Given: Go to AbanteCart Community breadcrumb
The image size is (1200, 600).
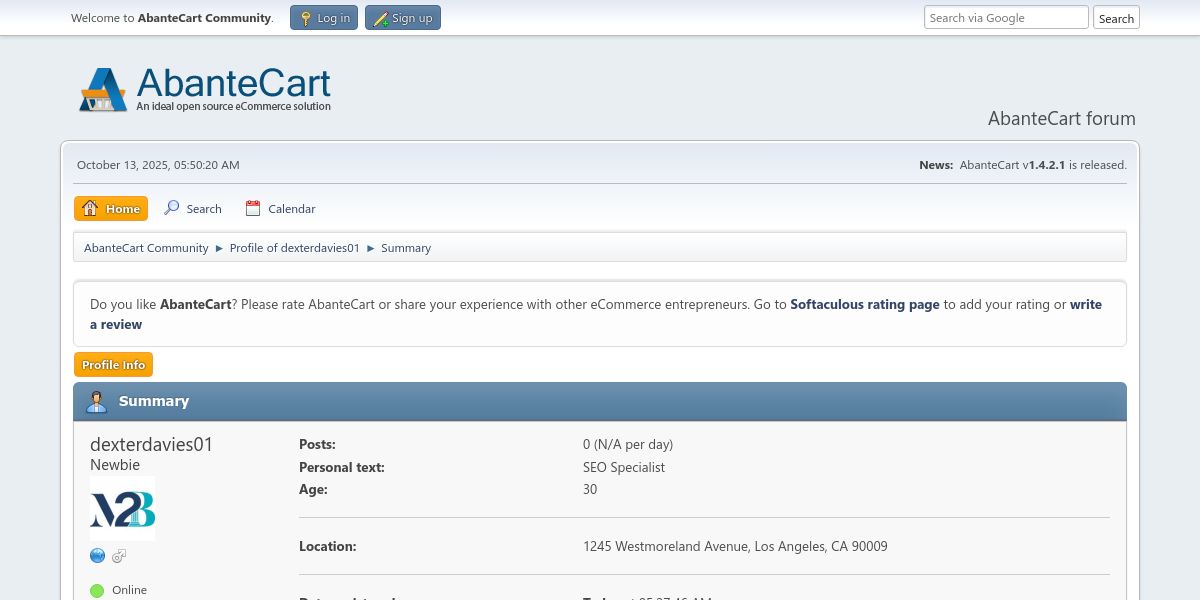Looking at the screenshot, I should click(x=146, y=248).
